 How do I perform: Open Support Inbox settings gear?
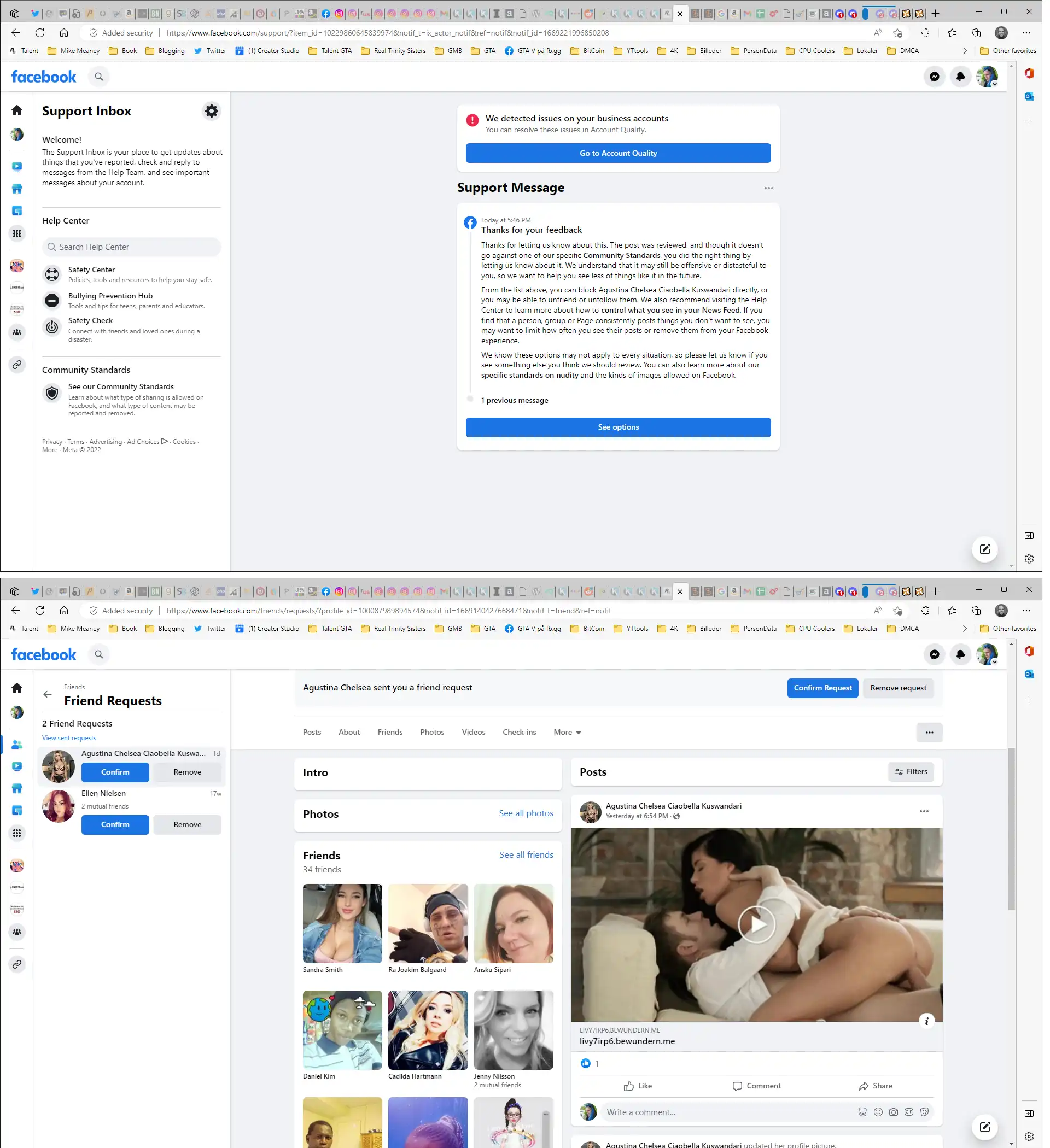pyautogui.click(x=212, y=111)
